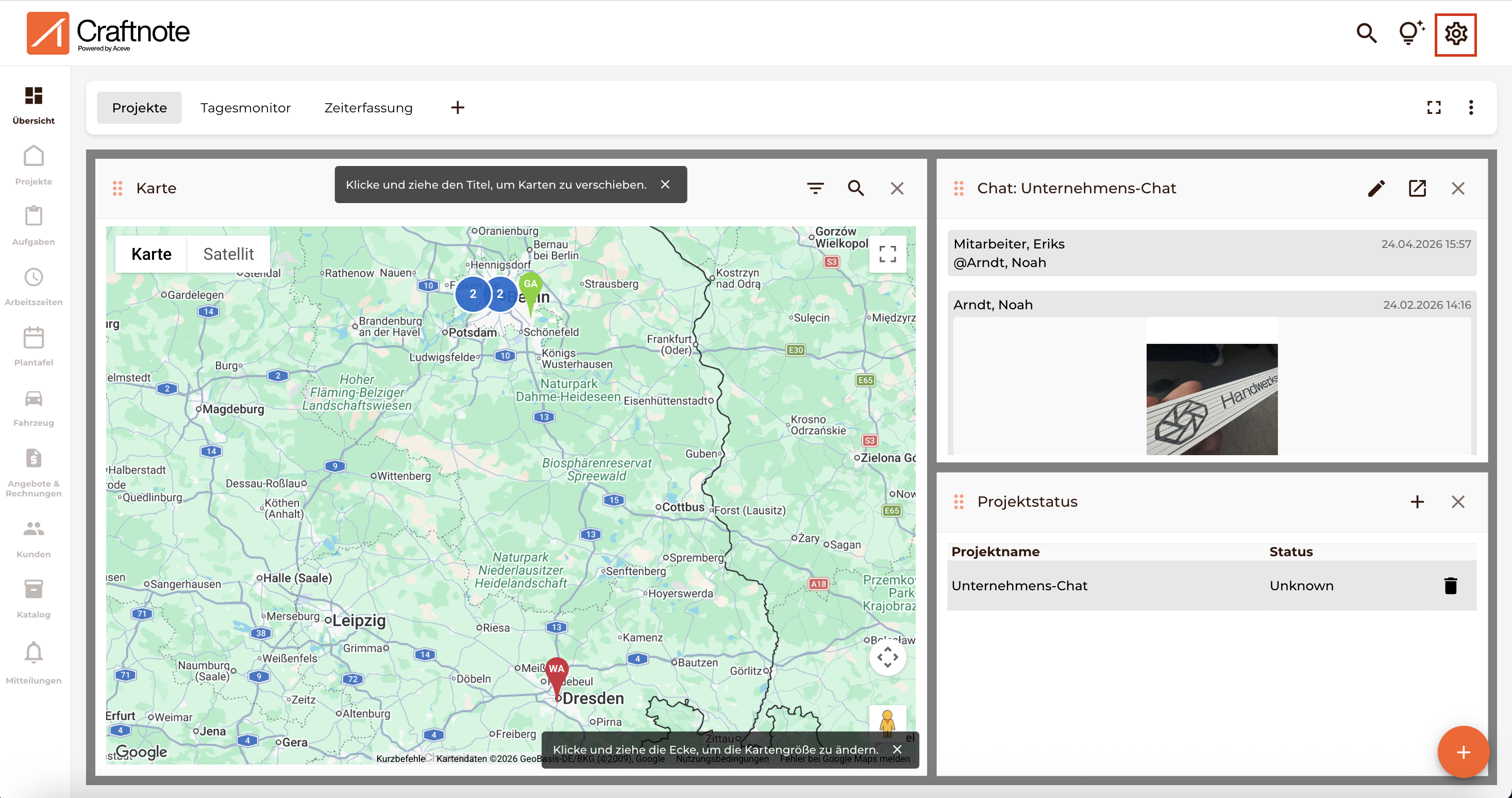Screen dimensions: 1512x798
Task: Go to Angebote & Rechnungen section
Action: [33, 473]
